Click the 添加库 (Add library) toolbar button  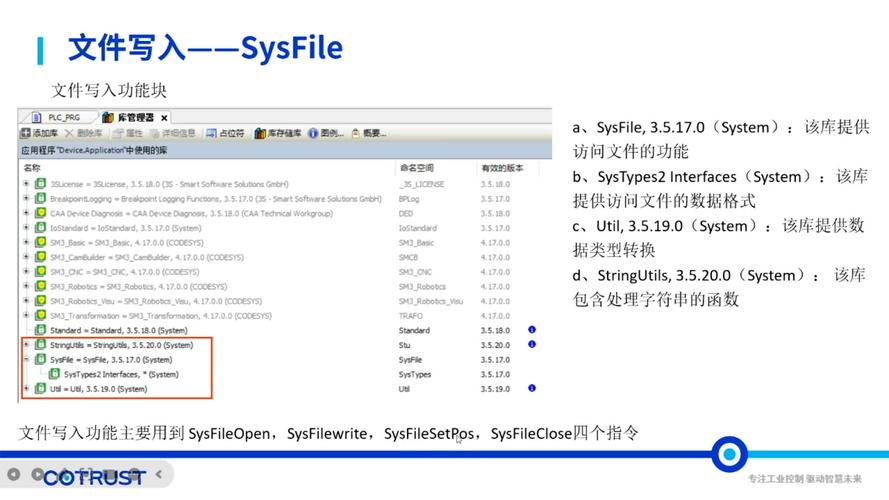[x=39, y=133]
